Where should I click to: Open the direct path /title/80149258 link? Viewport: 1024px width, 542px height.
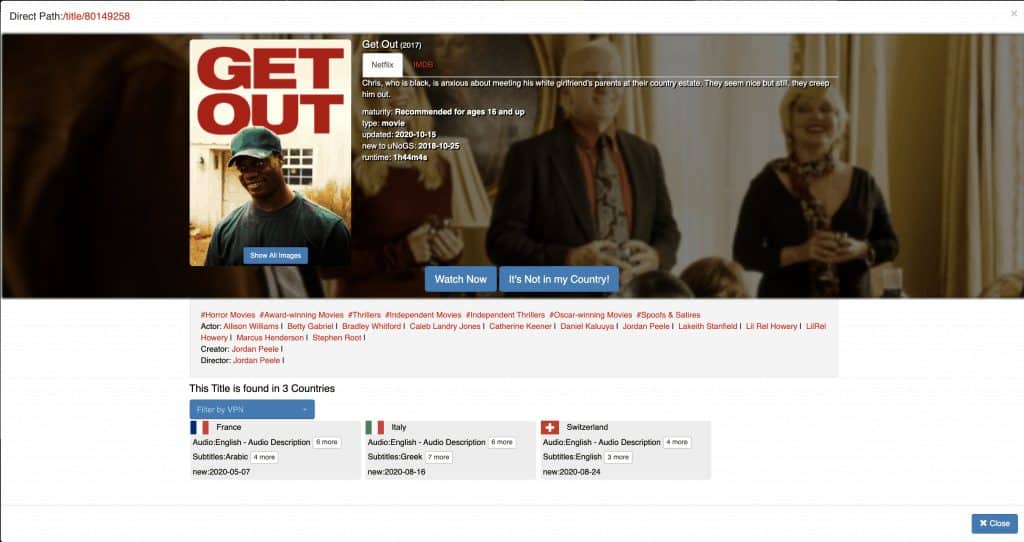(x=96, y=16)
